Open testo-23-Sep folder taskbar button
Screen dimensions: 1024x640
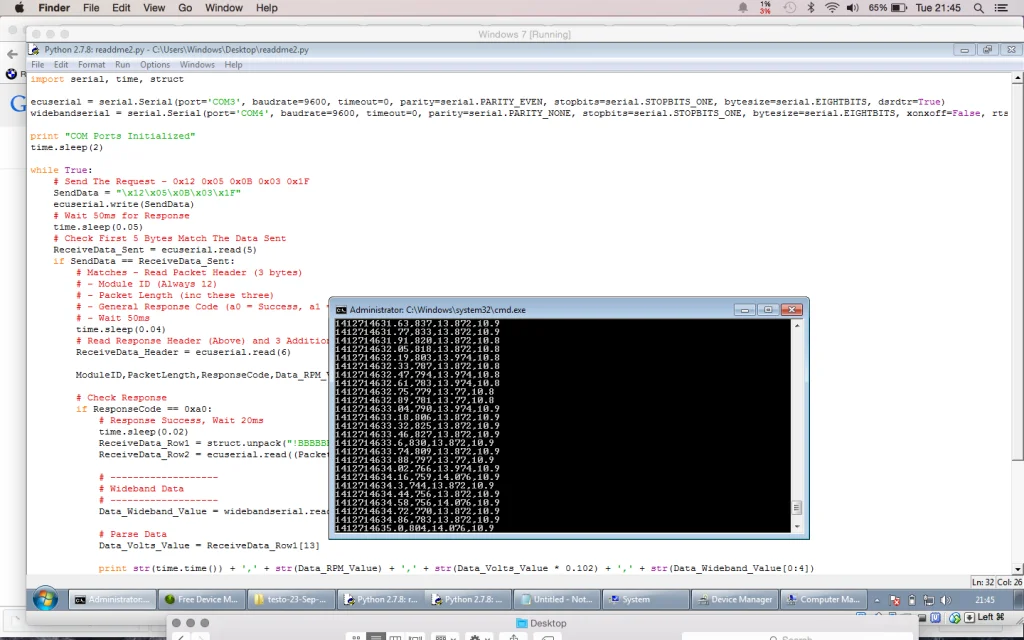coord(291,600)
